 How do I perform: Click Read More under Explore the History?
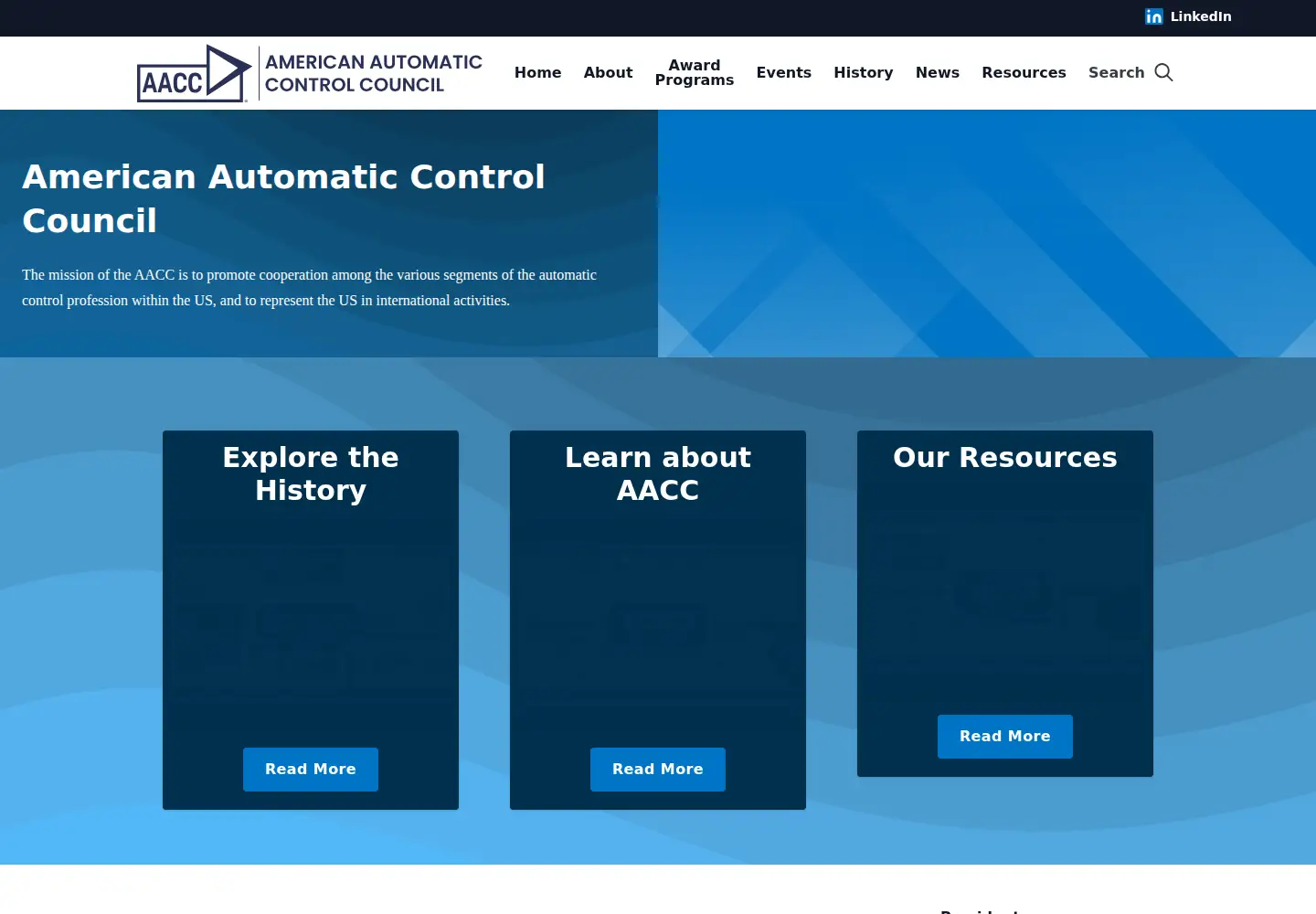[x=311, y=770]
